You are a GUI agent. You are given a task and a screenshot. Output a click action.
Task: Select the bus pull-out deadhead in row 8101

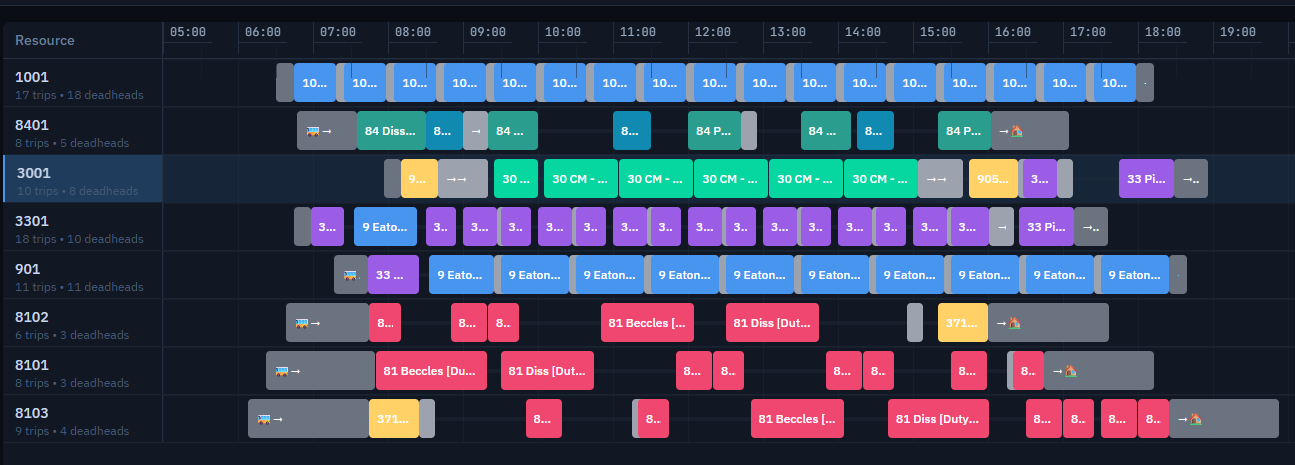tap(320, 371)
